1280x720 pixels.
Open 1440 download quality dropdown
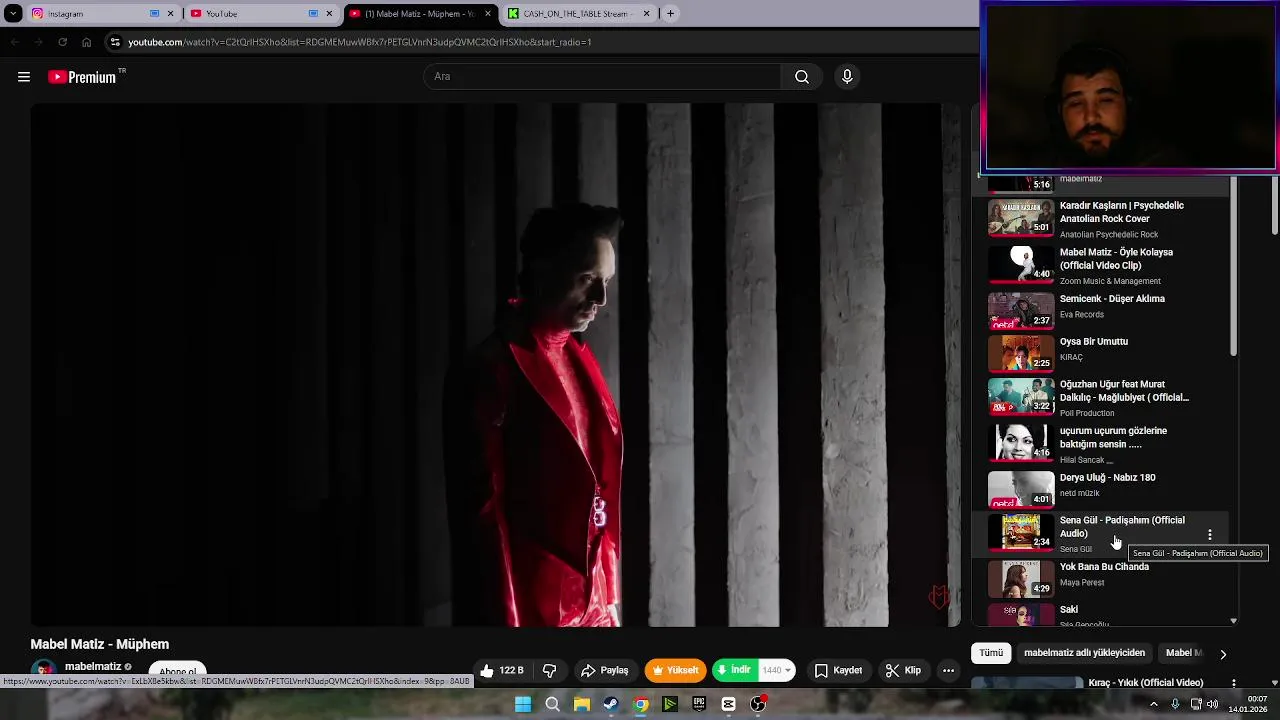776,670
